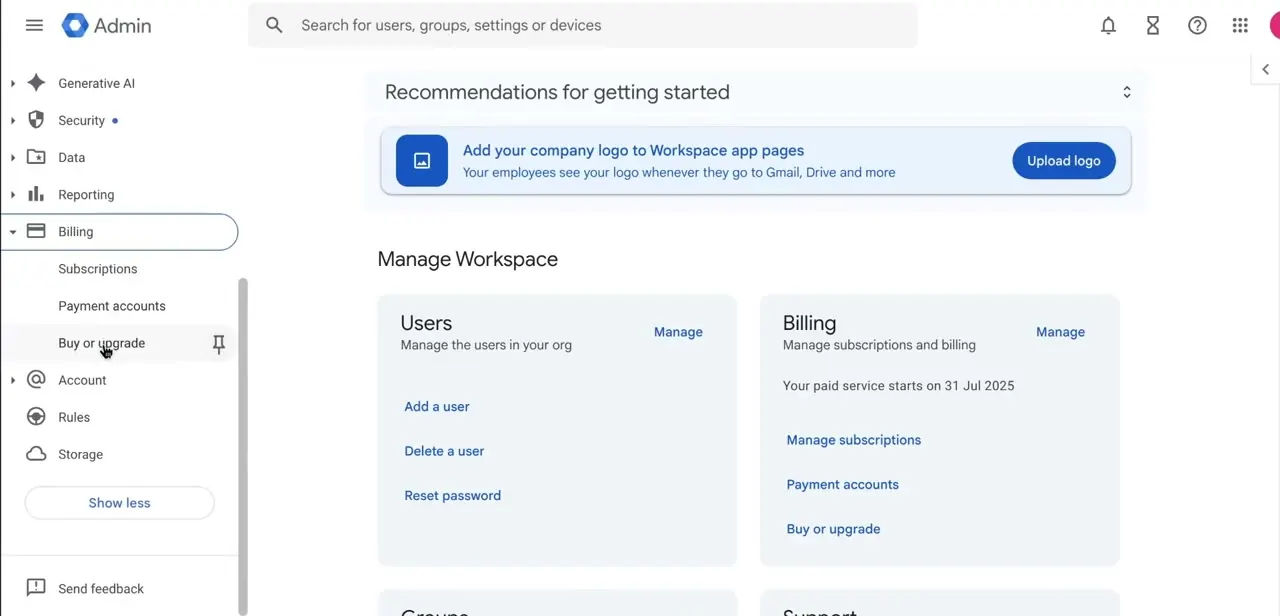1280x616 pixels.
Task: Collapse the Billing section arrow
Action: click(x=13, y=232)
